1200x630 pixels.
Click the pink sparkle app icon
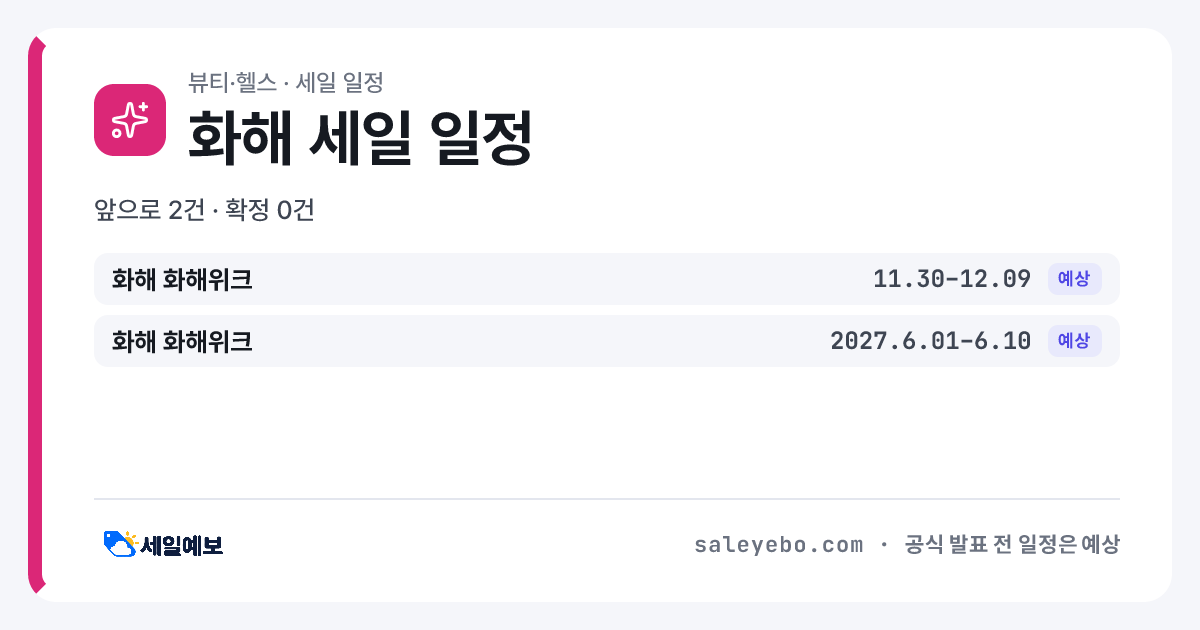click(130, 120)
